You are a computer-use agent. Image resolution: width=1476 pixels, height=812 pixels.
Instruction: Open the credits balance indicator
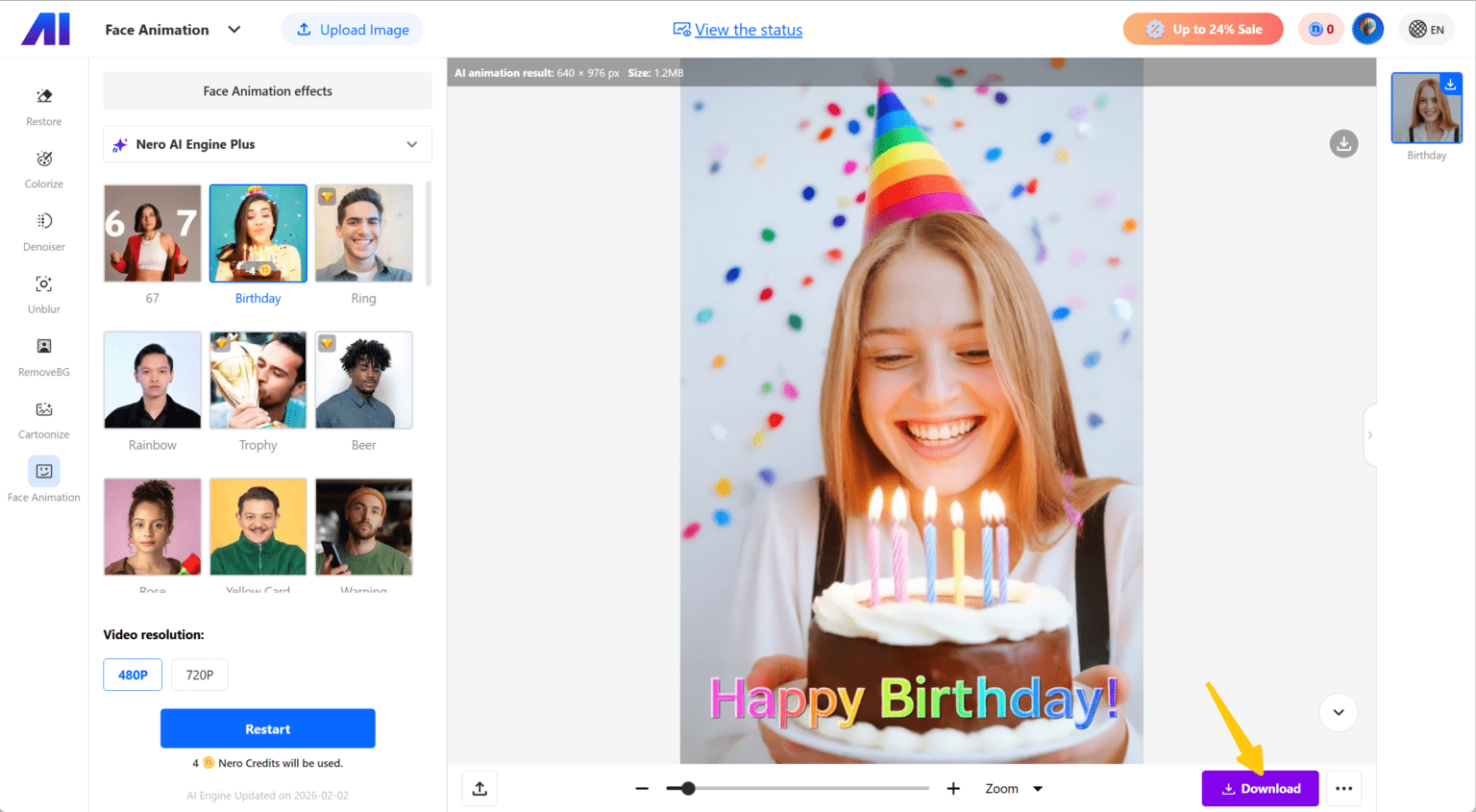click(x=1321, y=29)
